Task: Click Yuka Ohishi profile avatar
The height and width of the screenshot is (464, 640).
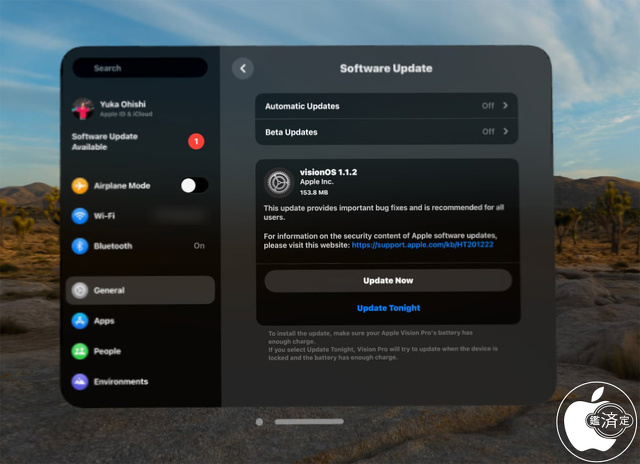Action: coord(83,109)
